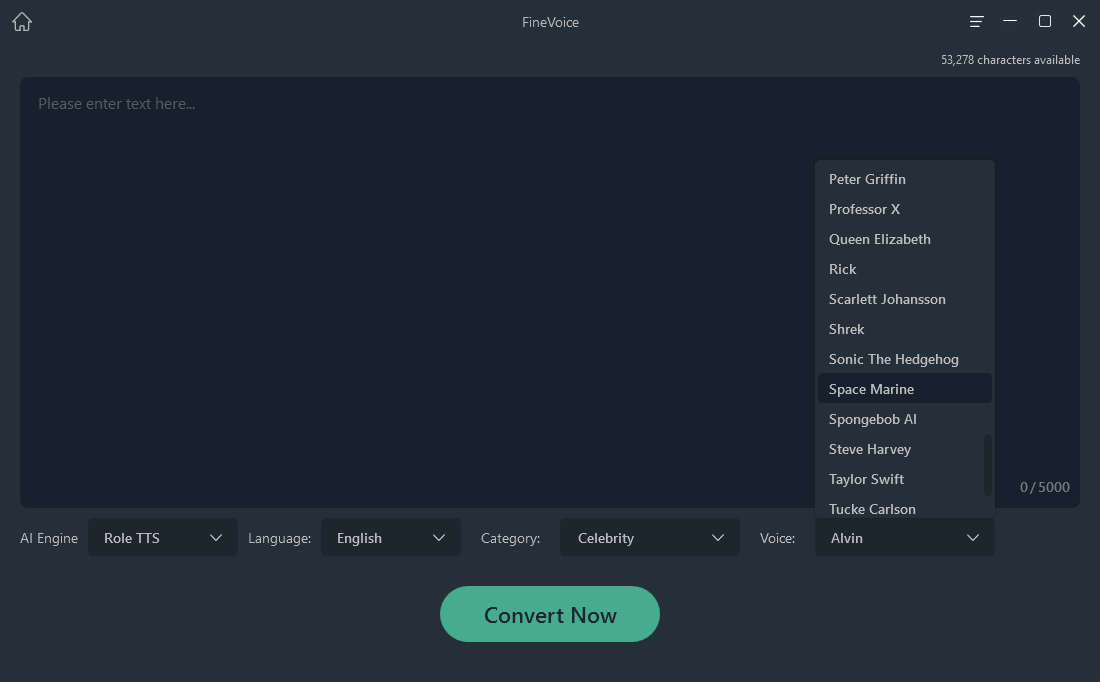Select Rick in the voice list
The image size is (1100, 682).
click(x=904, y=269)
